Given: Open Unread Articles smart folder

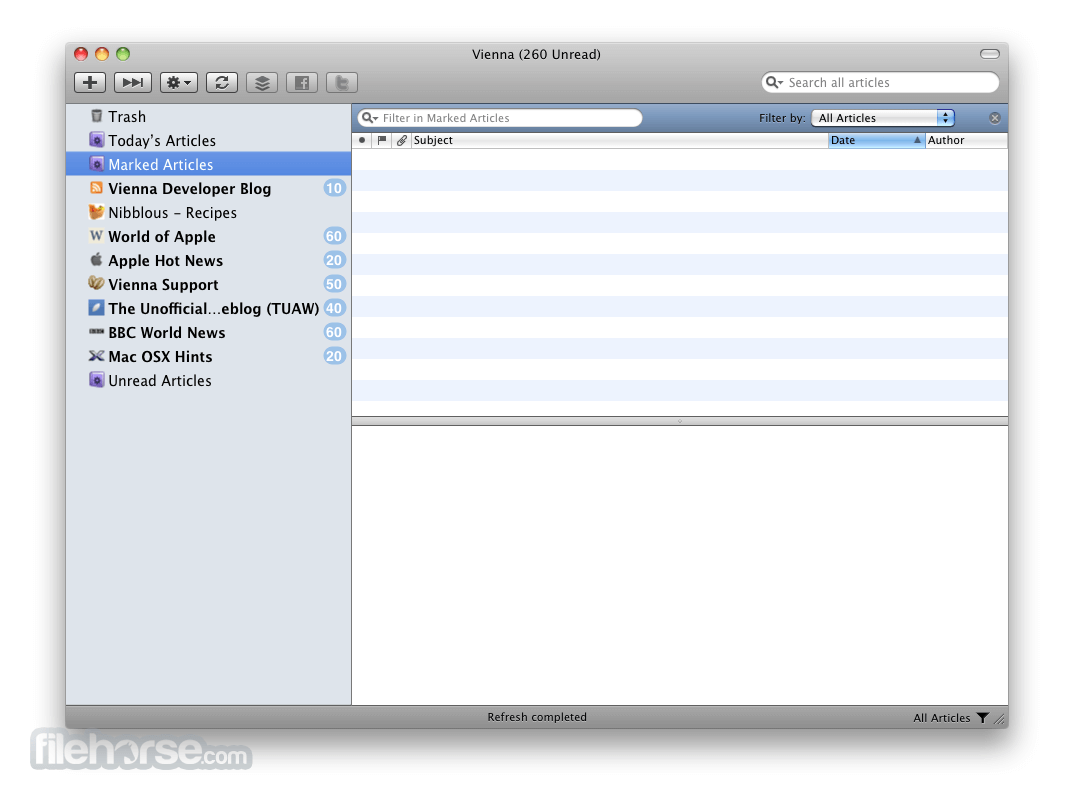Looking at the screenshot, I should pos(209,380).
